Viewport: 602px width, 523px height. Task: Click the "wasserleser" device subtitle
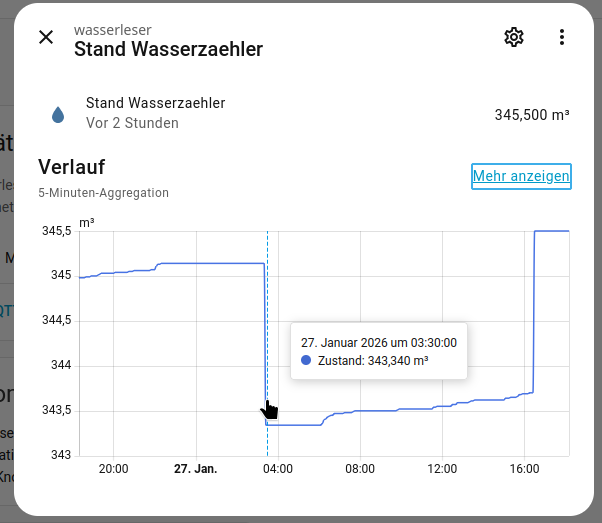[113, 30]
